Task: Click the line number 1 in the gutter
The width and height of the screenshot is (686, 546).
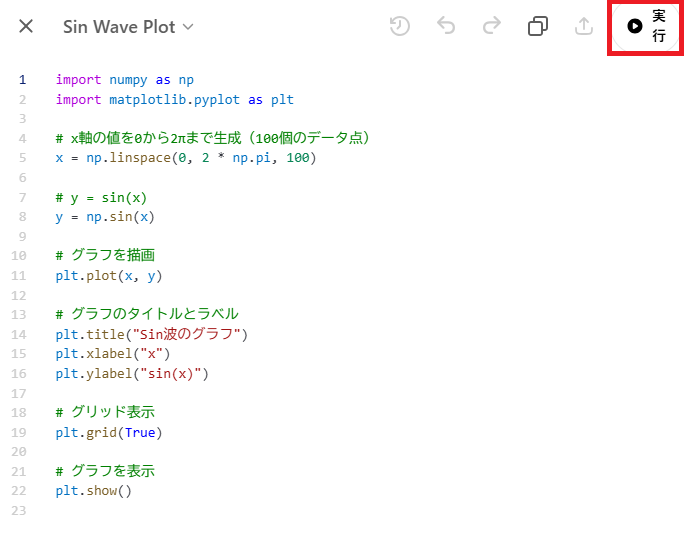Action: coord(22,80)
